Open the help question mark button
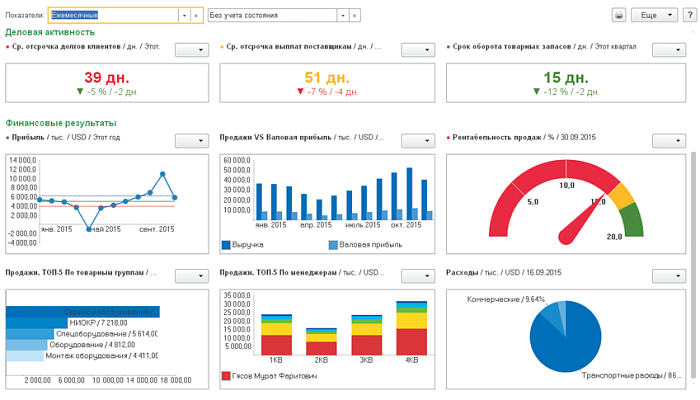The height and width of the screenshot is (400, 700). [688, 16]
